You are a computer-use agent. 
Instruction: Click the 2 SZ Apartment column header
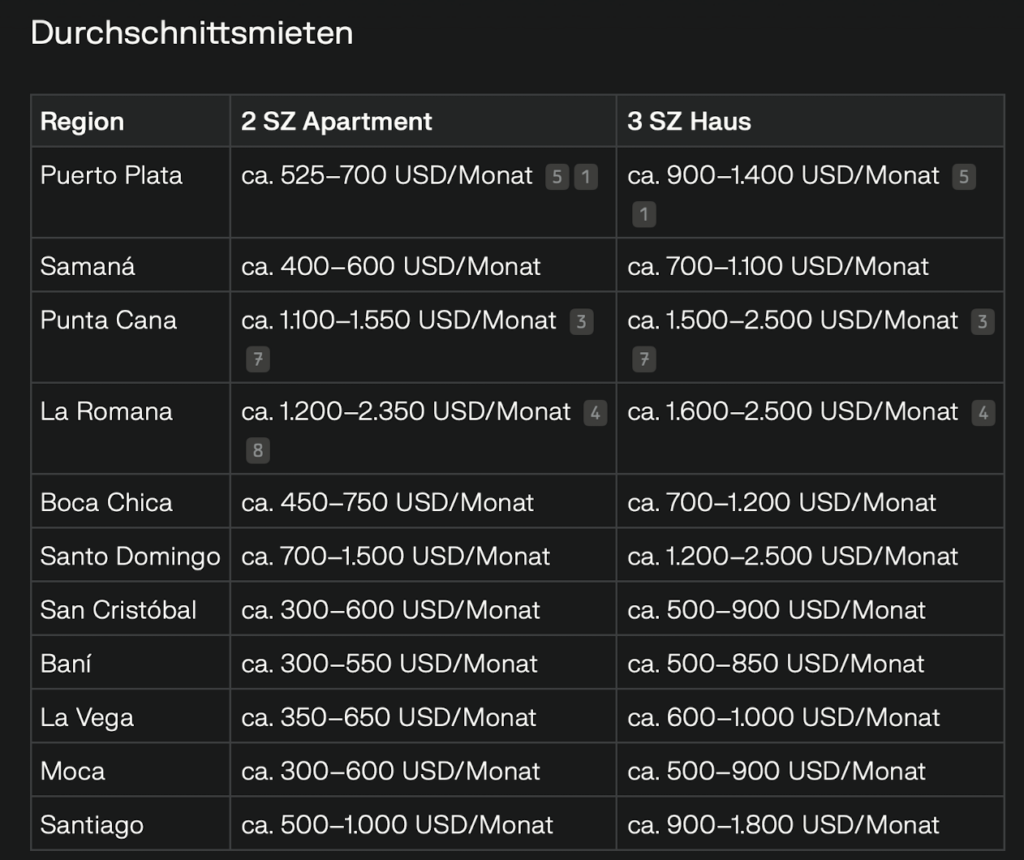coord(423,121)
